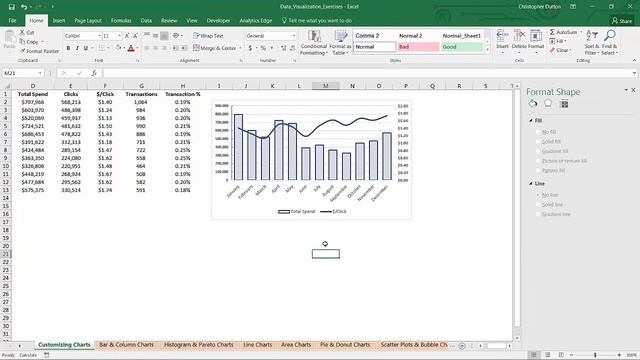This screenshot has height=360, width=640.
Task: Click the Delete cells icon
Action: pyautogui.click(x=519, y=36)
